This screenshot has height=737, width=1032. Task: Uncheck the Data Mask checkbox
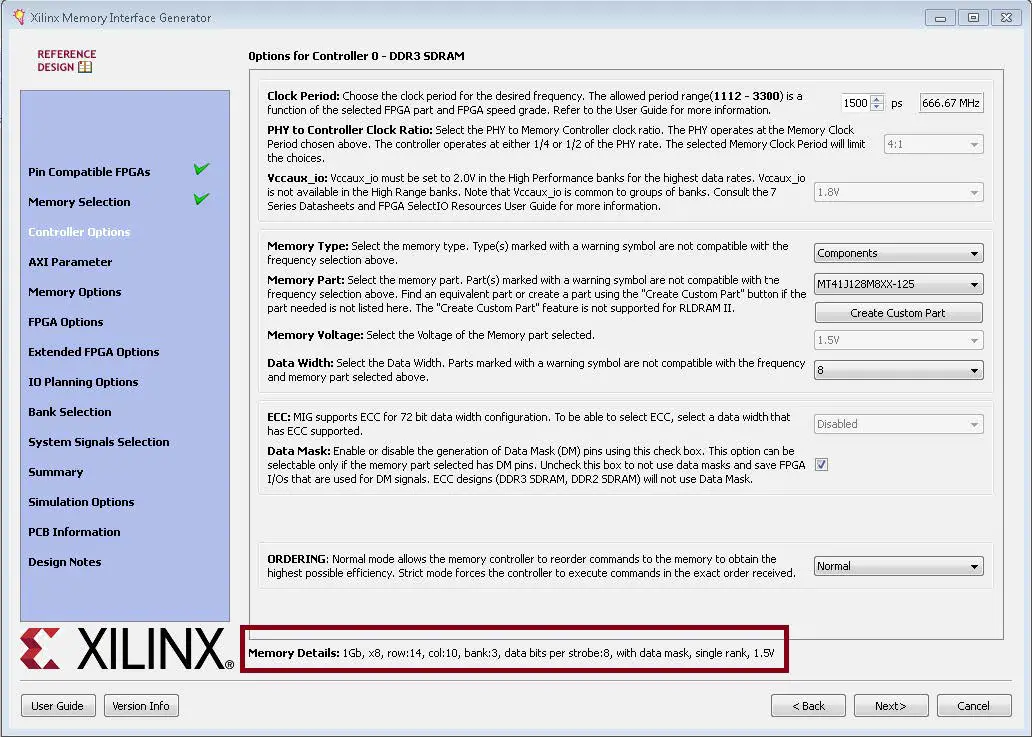coord(821,464)
